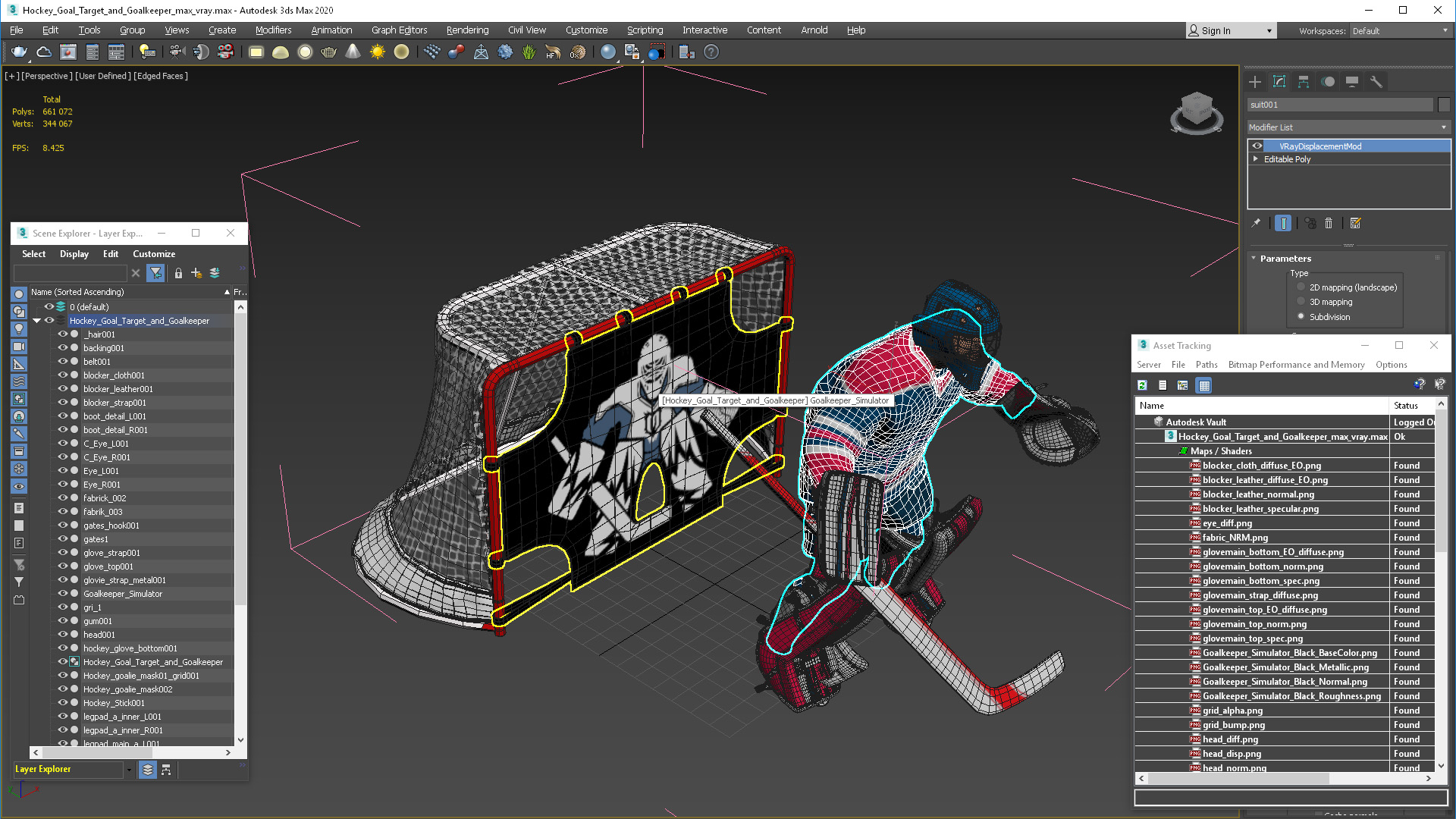Open the Modifiers menu
Screen dimensions: 1456x819
tap(273, 30)
